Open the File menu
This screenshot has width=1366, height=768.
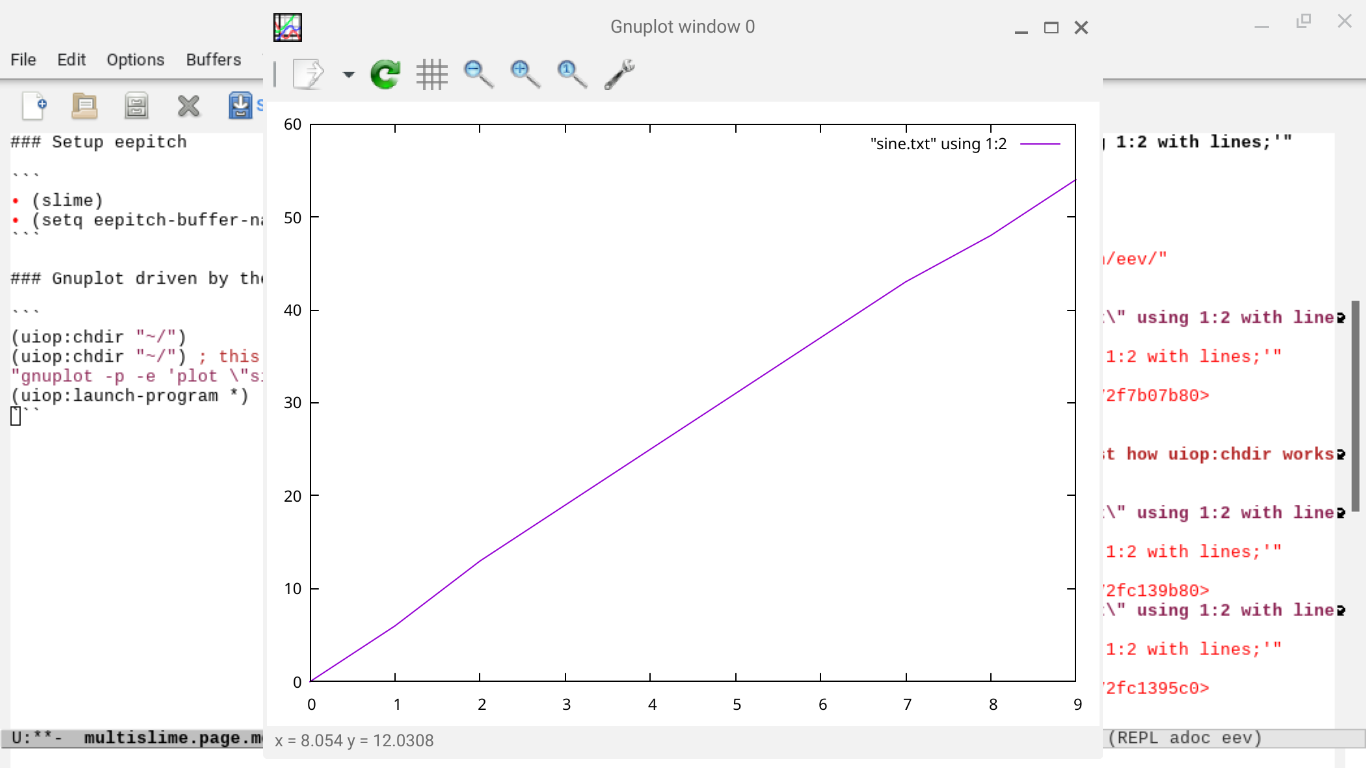(23, 60)
